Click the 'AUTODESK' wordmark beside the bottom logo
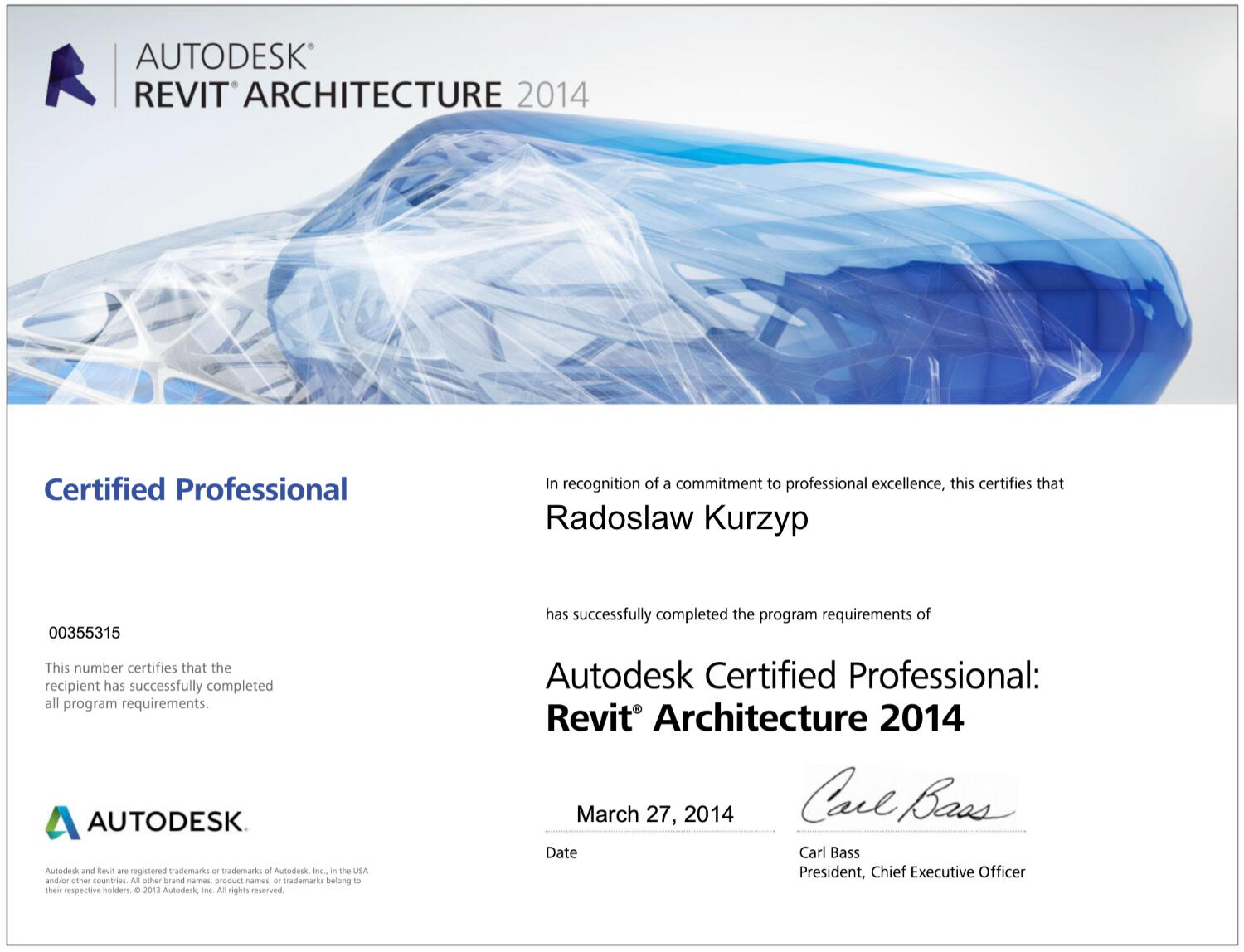 coord(167,822)
